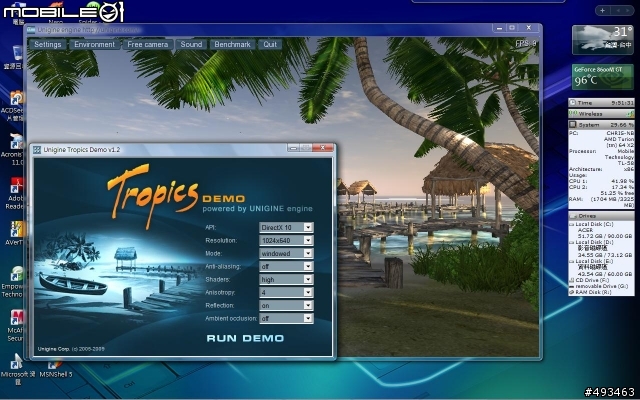Image resolution: width=640 pixels, height=400 pixels.
Task: Click the GeForce 8600M GT temperature gadget
Action: point(603,77)
